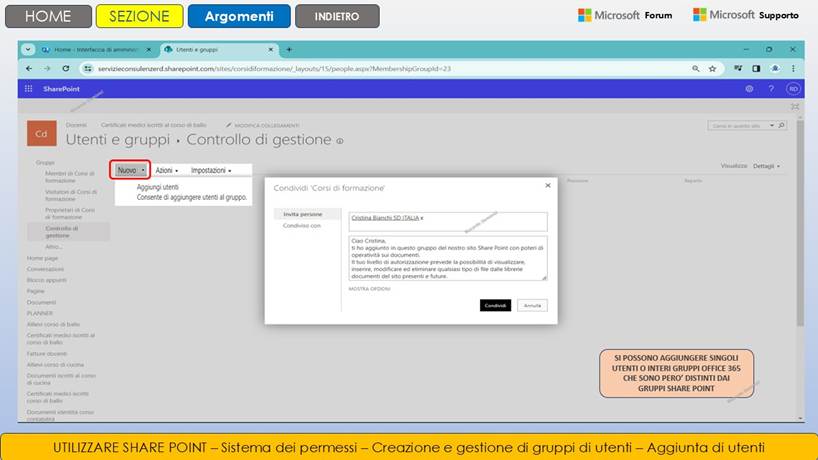Open the tab search chevron in the browser
The width and height of the screenshot is (818, 460).
coord(28,50)
